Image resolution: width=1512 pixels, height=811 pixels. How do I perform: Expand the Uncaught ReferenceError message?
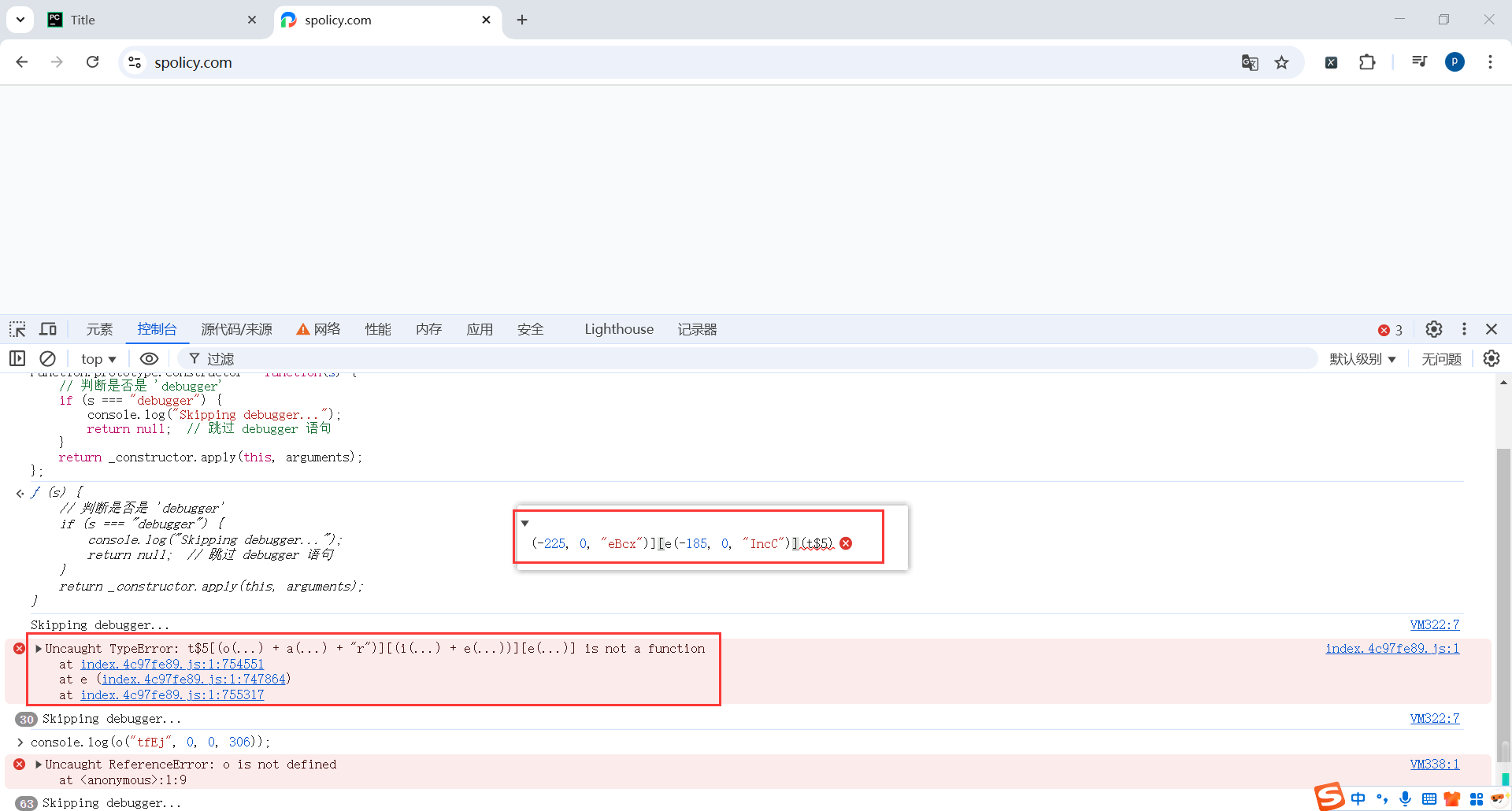(39, 765)
